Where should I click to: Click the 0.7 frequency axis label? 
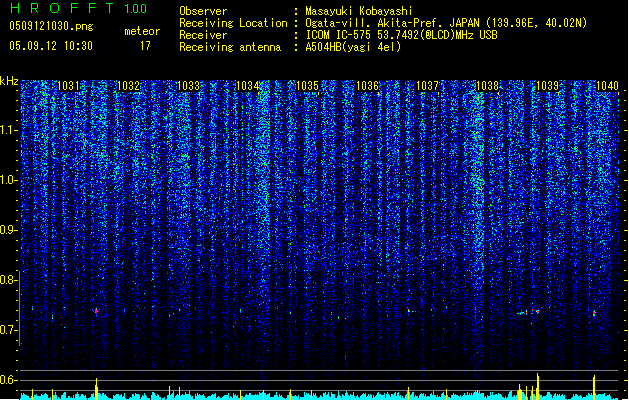[8, 330]
